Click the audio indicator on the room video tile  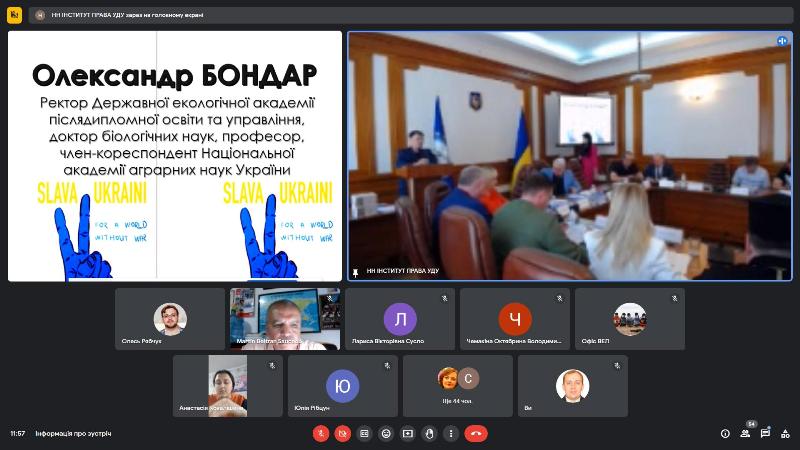coord(782,41)
